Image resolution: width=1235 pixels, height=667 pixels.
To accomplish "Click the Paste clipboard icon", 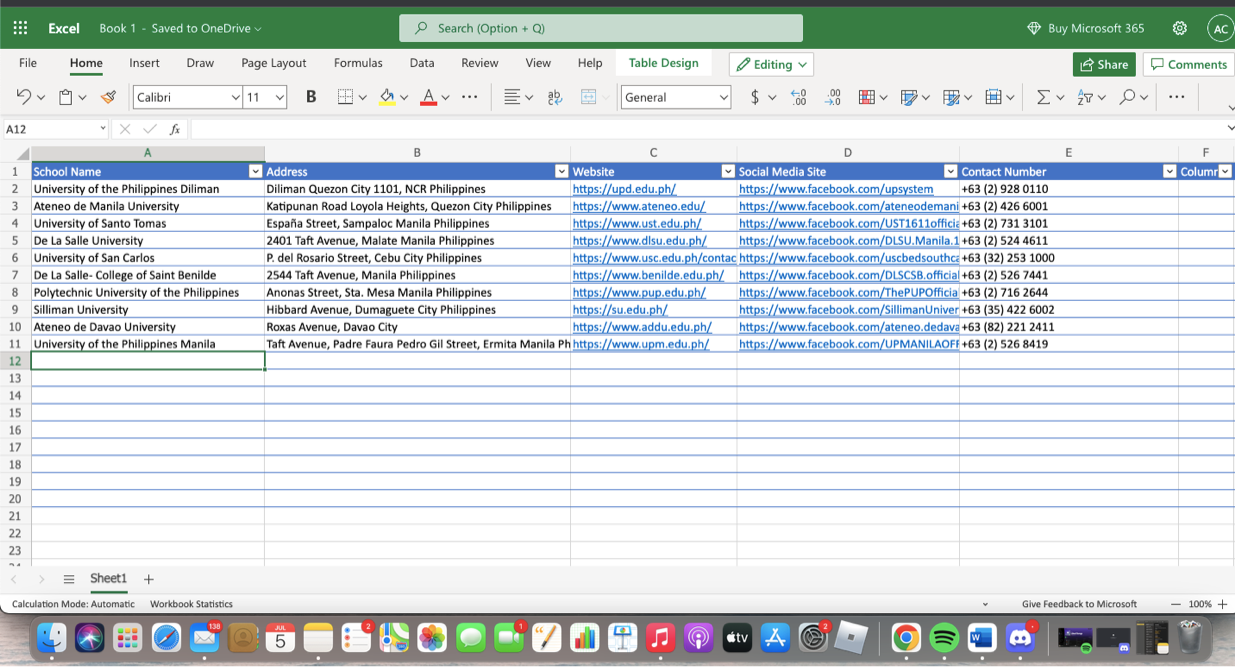I will click(65, 97).
